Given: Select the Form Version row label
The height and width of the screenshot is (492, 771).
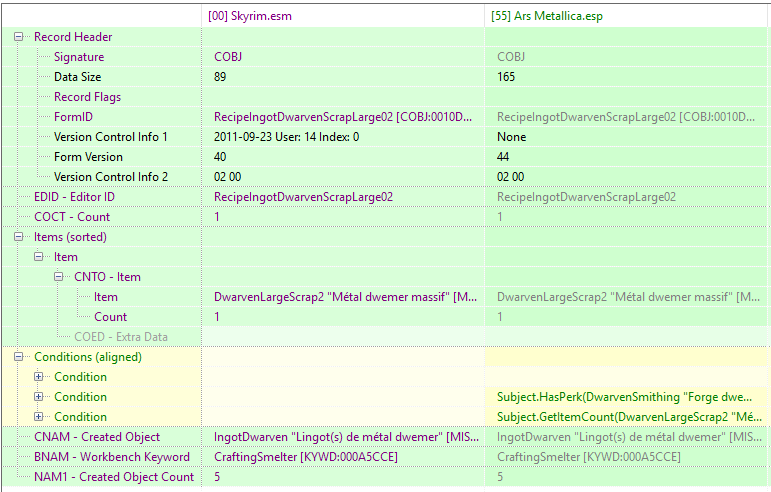Looking at the screenshot, I should click(88, 157).
